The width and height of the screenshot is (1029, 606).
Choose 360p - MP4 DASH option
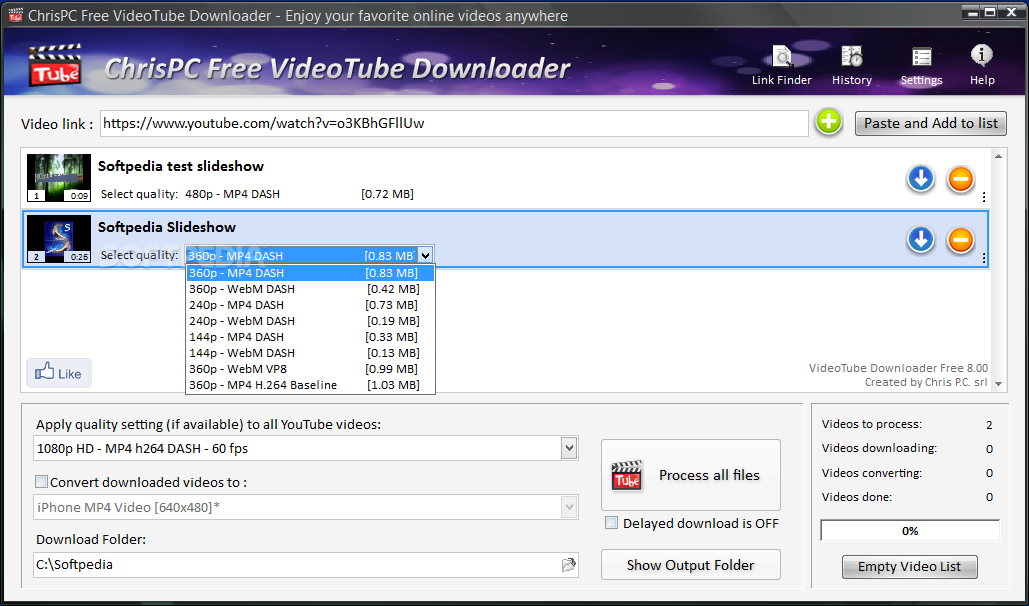(x=310, y=272)
